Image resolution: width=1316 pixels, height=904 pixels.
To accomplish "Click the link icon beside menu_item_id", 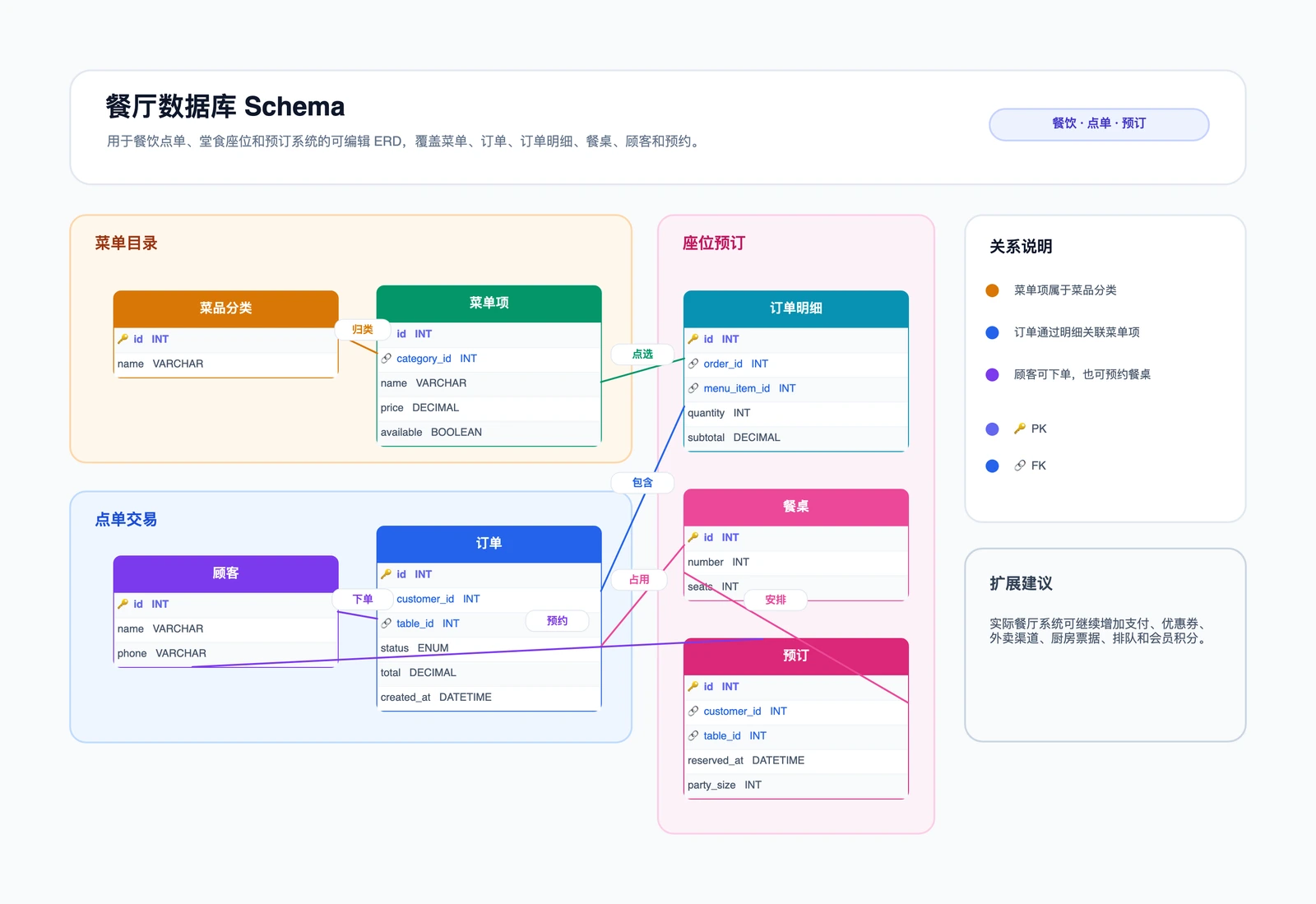I will click(693, 388).
